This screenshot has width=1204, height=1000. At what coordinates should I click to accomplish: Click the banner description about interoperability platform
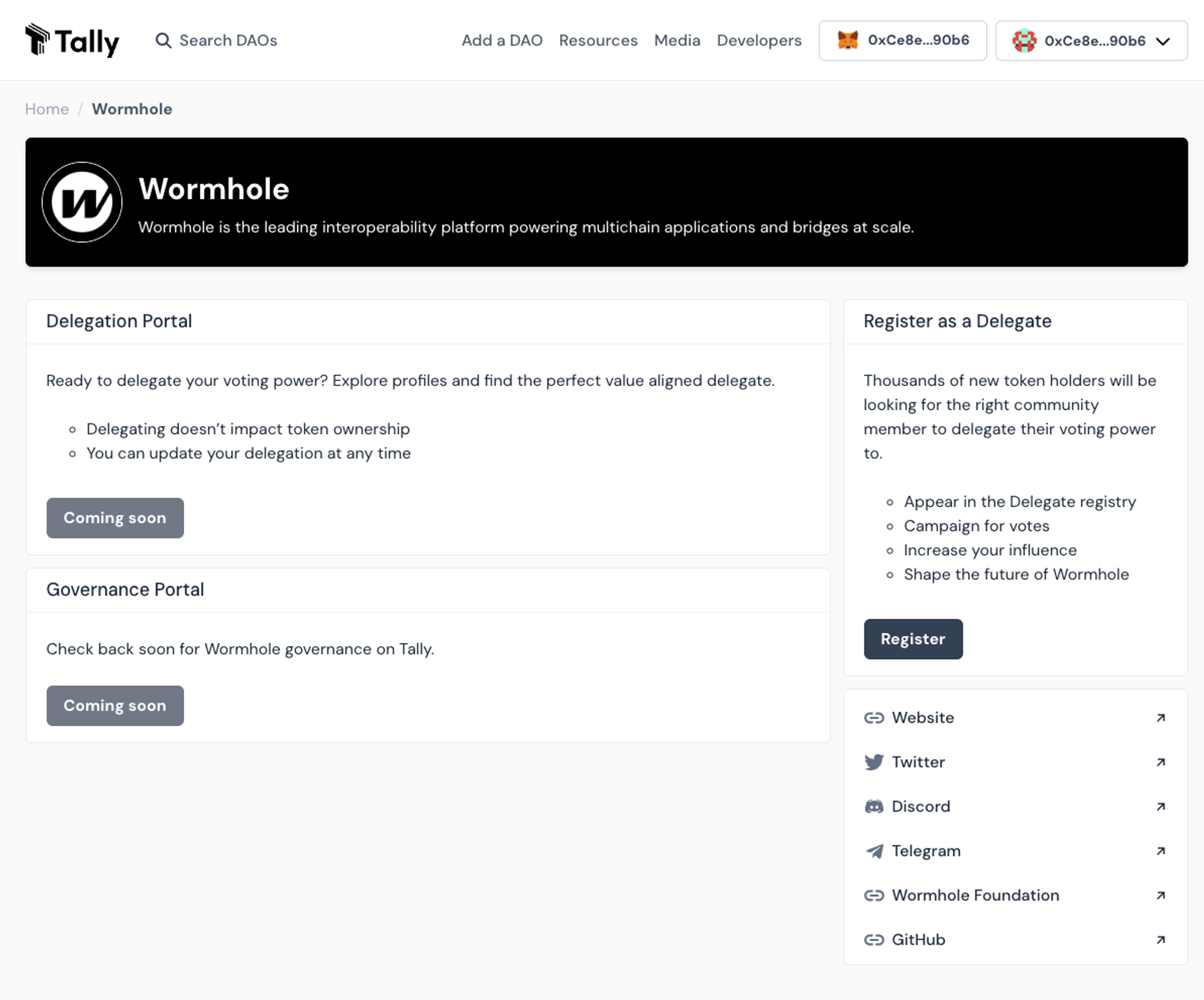pyautogui.click(x=526, y=228)
